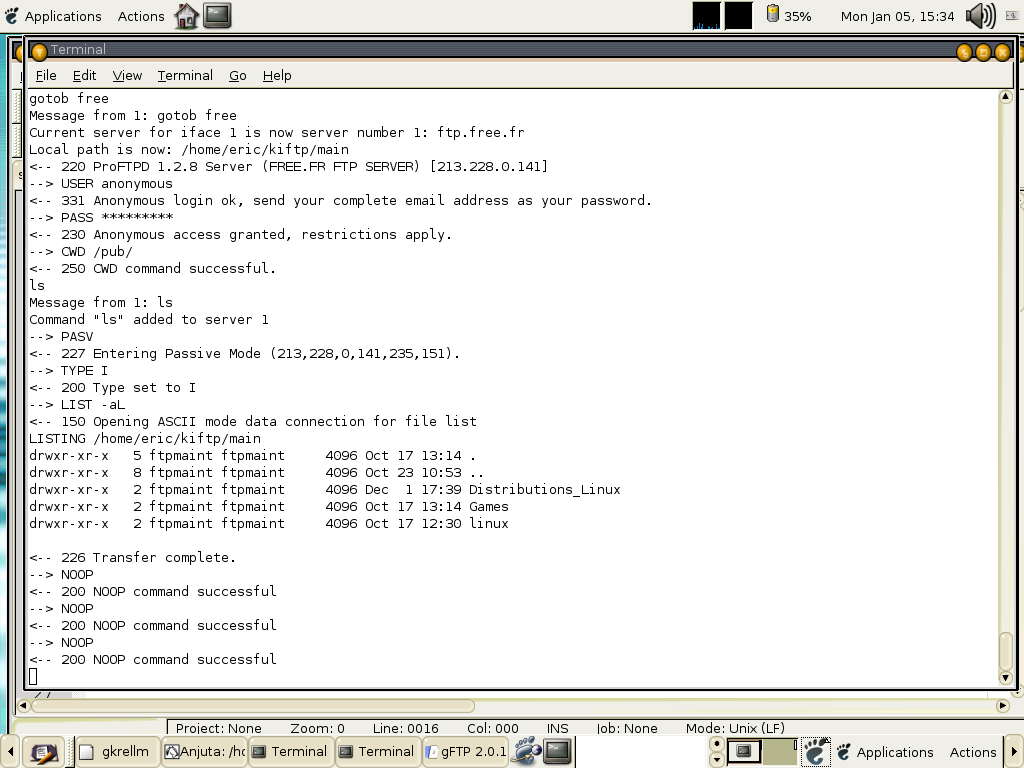
Task: Click the terminal launcher in bottom panel
Action: tap(557, 751)
